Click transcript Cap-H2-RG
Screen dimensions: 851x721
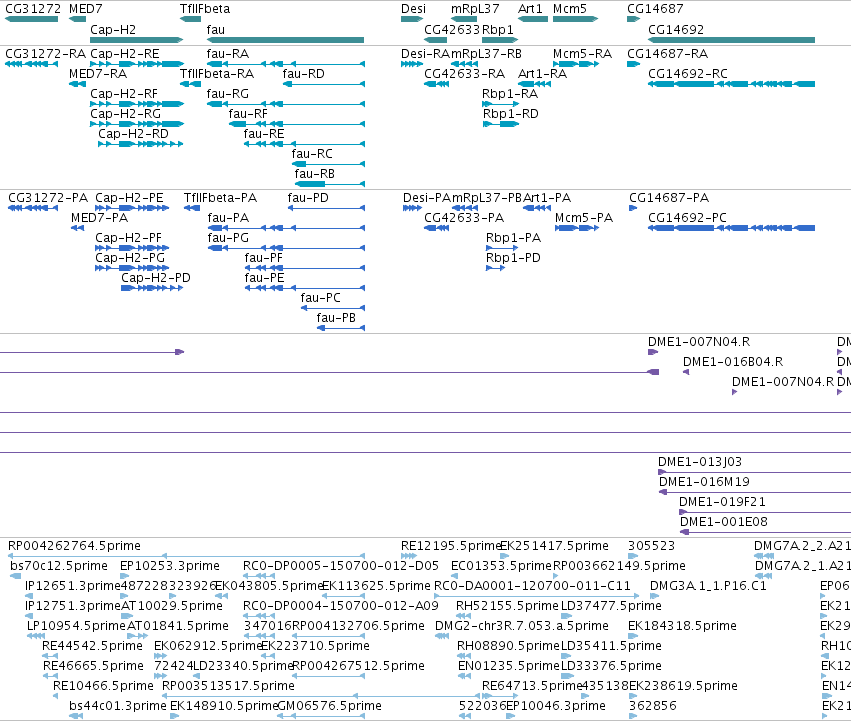tap(125, 114)
